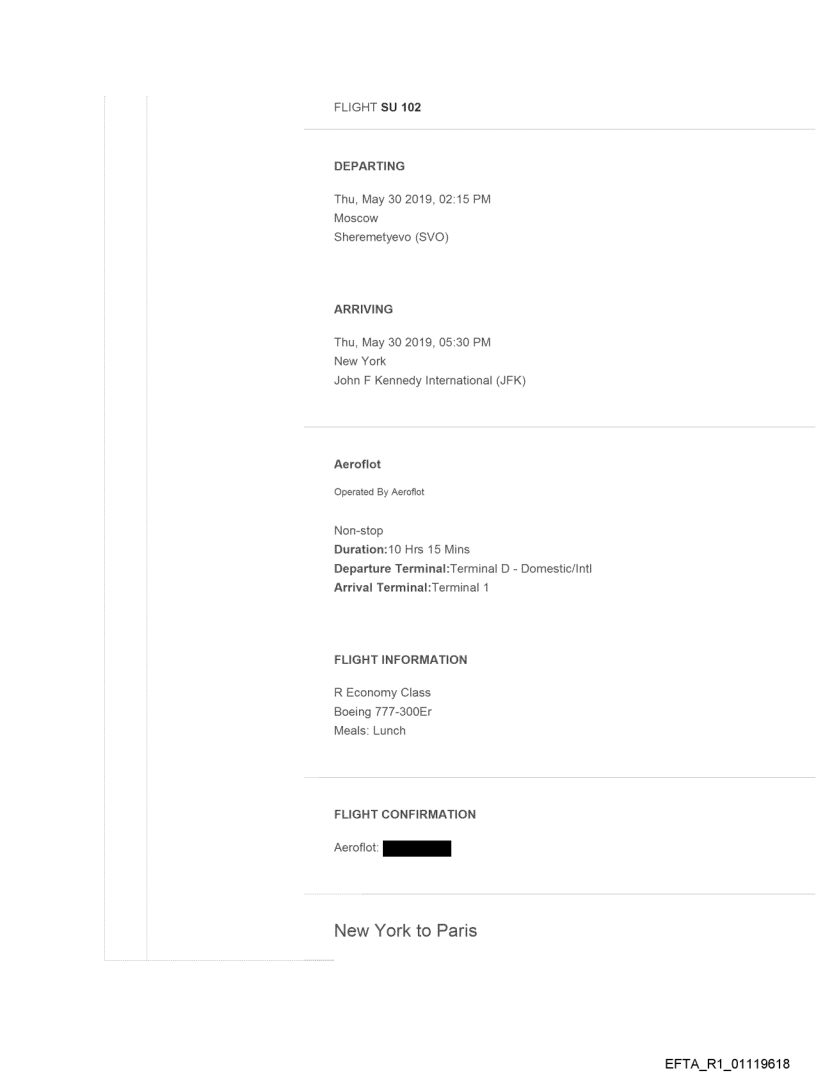Click the FLIGHT SU 102 heading
Image resolution: width=816 pixels, height=1073 pixels.
[x=377, y=108]
